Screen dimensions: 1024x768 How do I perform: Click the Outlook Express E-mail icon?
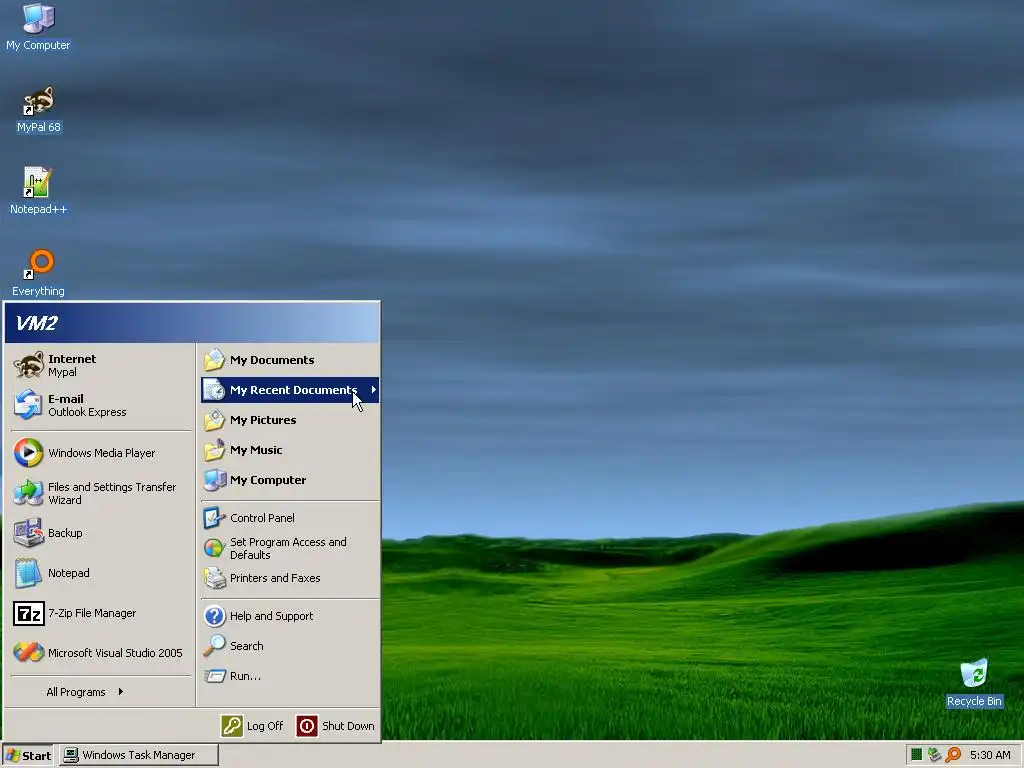click(x=28, y=405)
